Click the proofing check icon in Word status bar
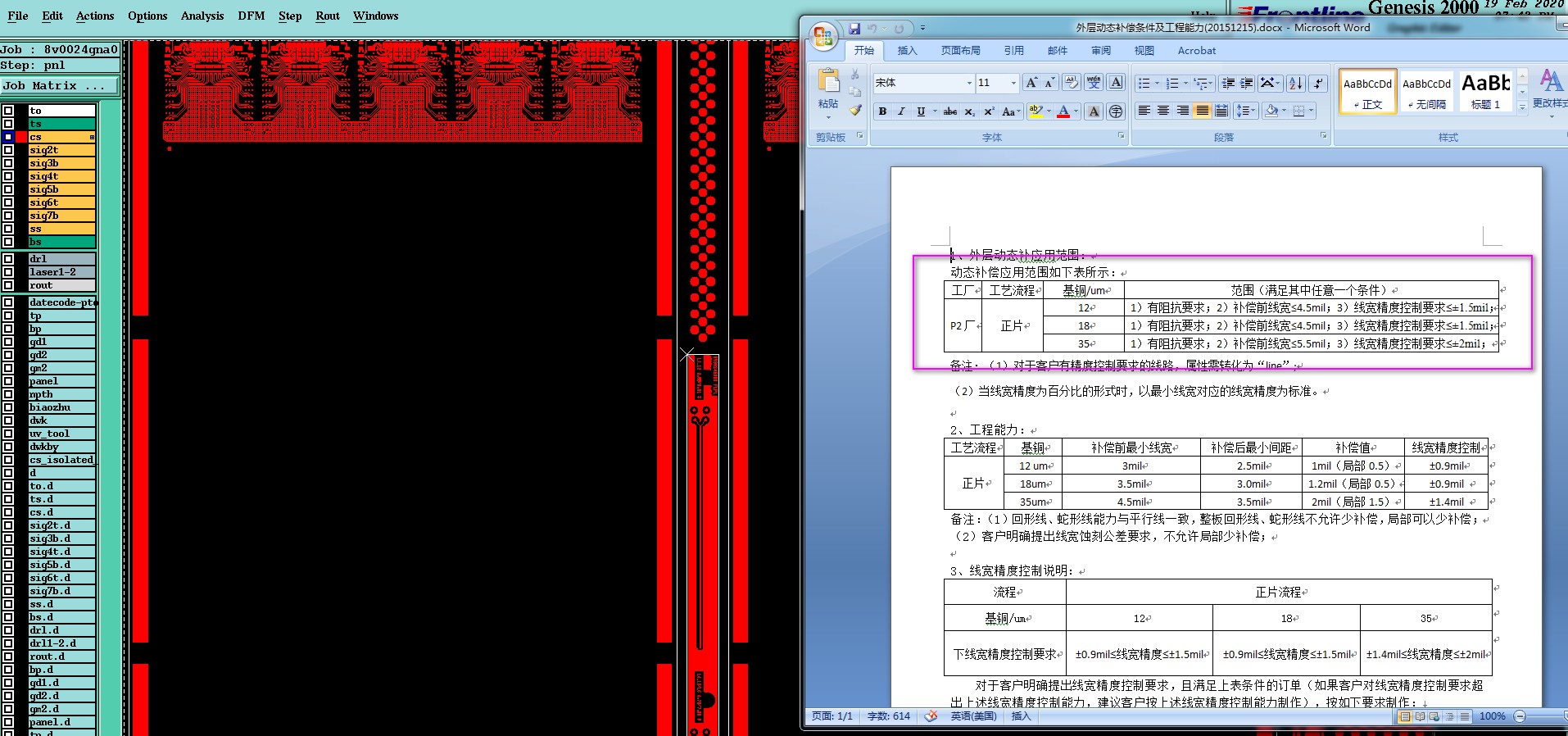Image resolution: width=1568 pixels, height=736 pixels. pyautogui.click(x=931, y=716)
